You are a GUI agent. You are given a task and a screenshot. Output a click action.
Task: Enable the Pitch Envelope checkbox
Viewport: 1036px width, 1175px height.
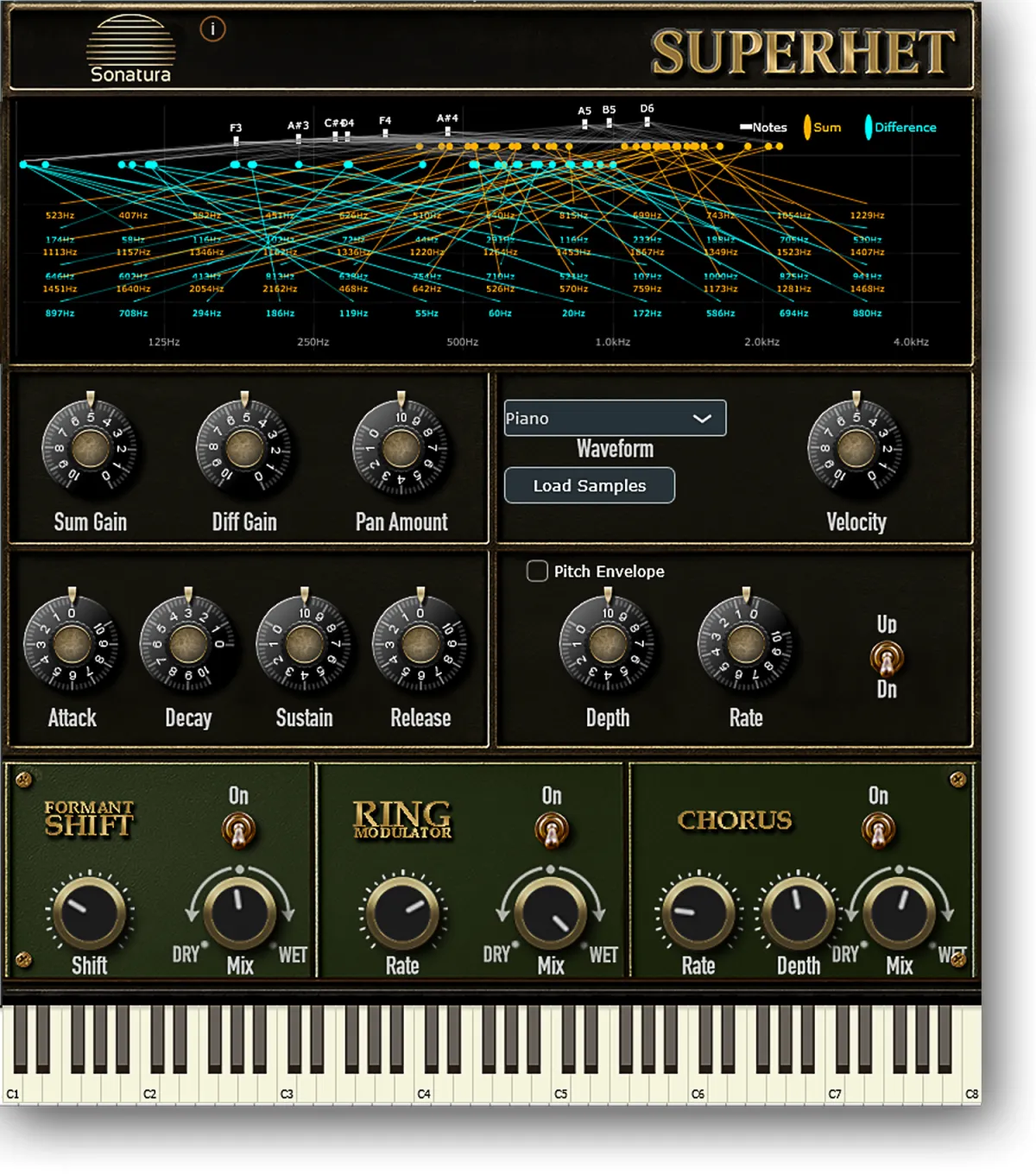coord(537,572)
